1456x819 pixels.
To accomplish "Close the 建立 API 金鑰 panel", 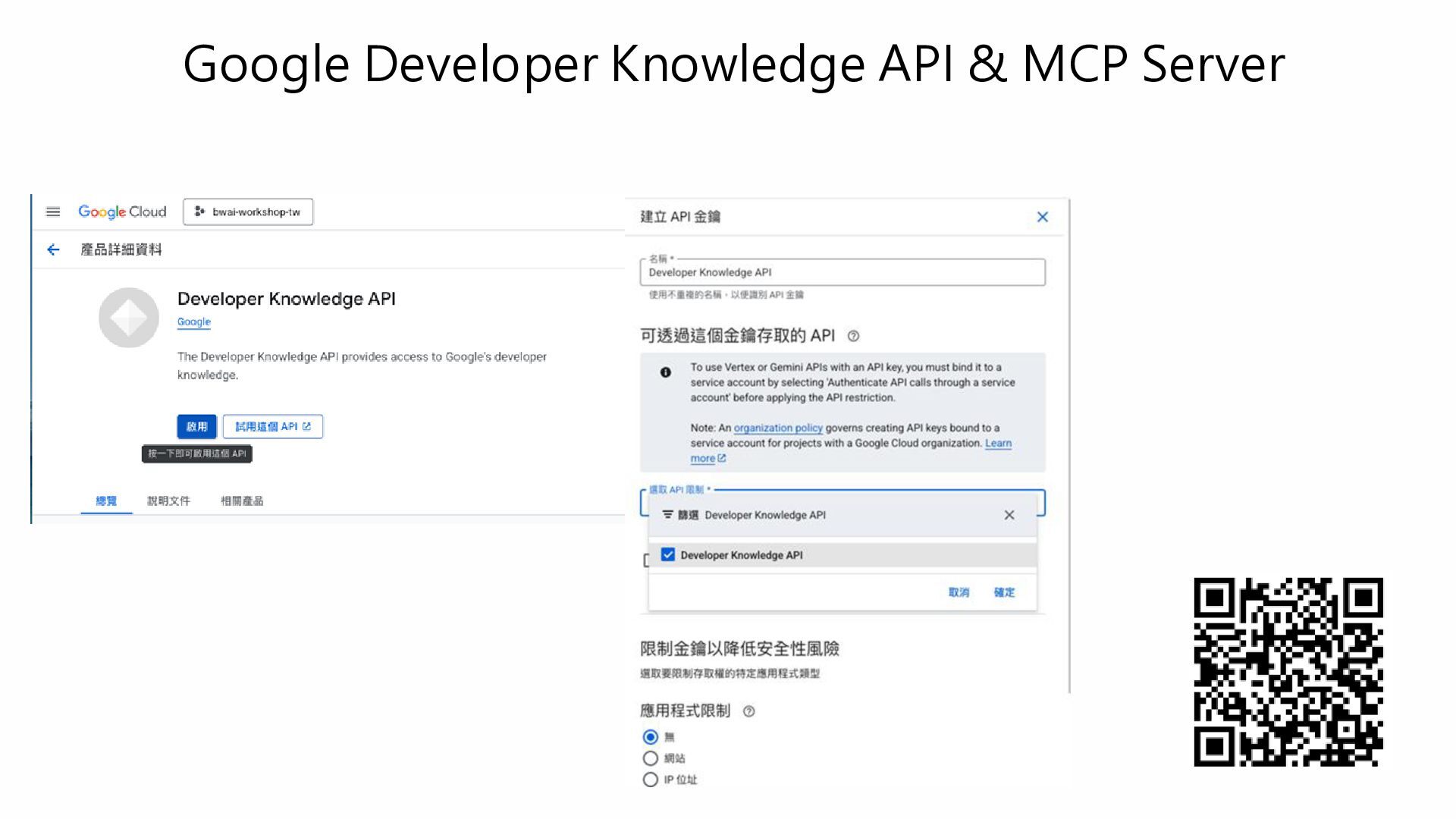I will (1043, 217).
